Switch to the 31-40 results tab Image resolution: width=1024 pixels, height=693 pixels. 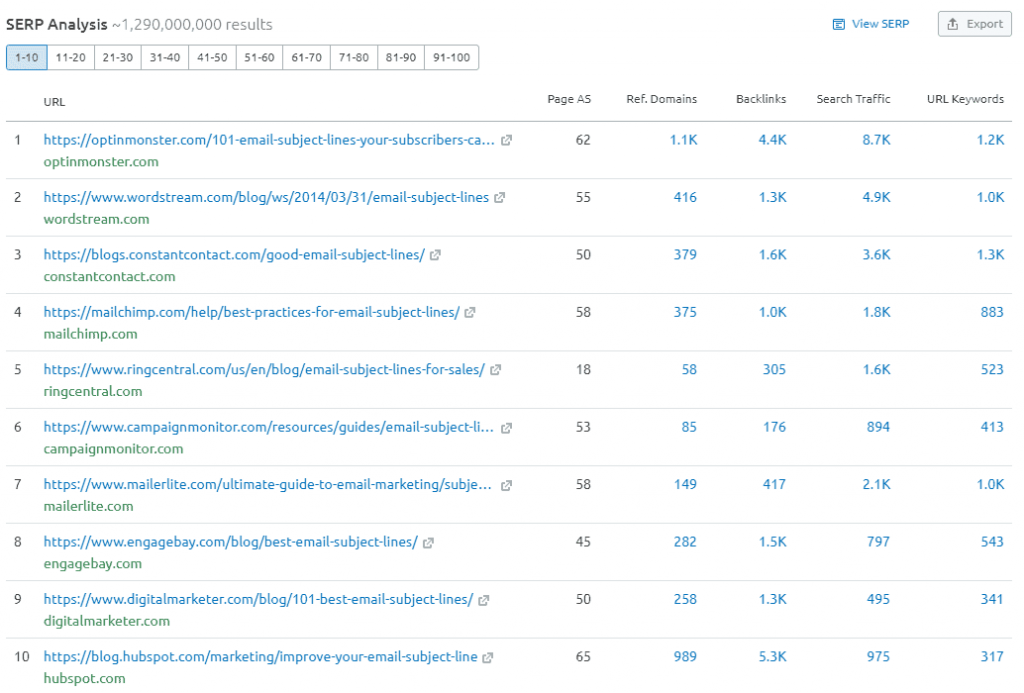pyautogui.click(x=165, y=57)
